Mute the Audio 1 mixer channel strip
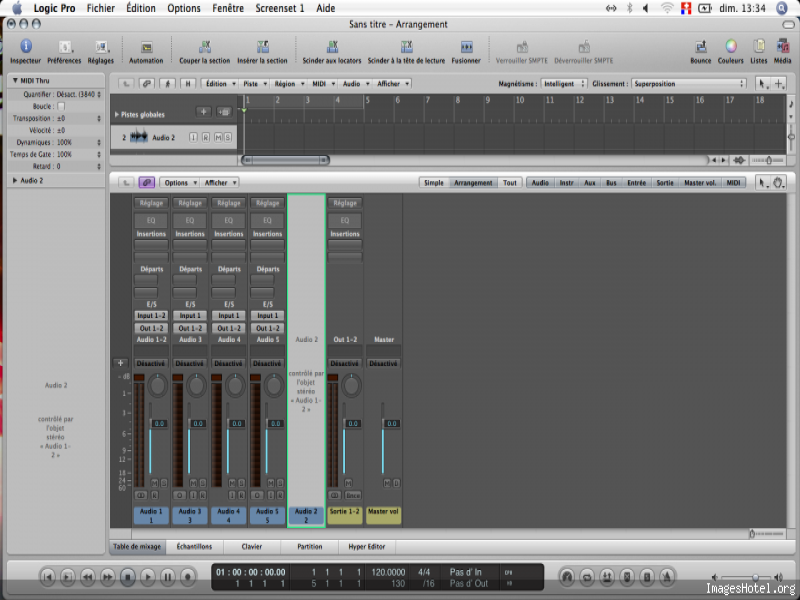Image resolution: width=800 pixels, height=600 pixels. [x=155, y=483]
